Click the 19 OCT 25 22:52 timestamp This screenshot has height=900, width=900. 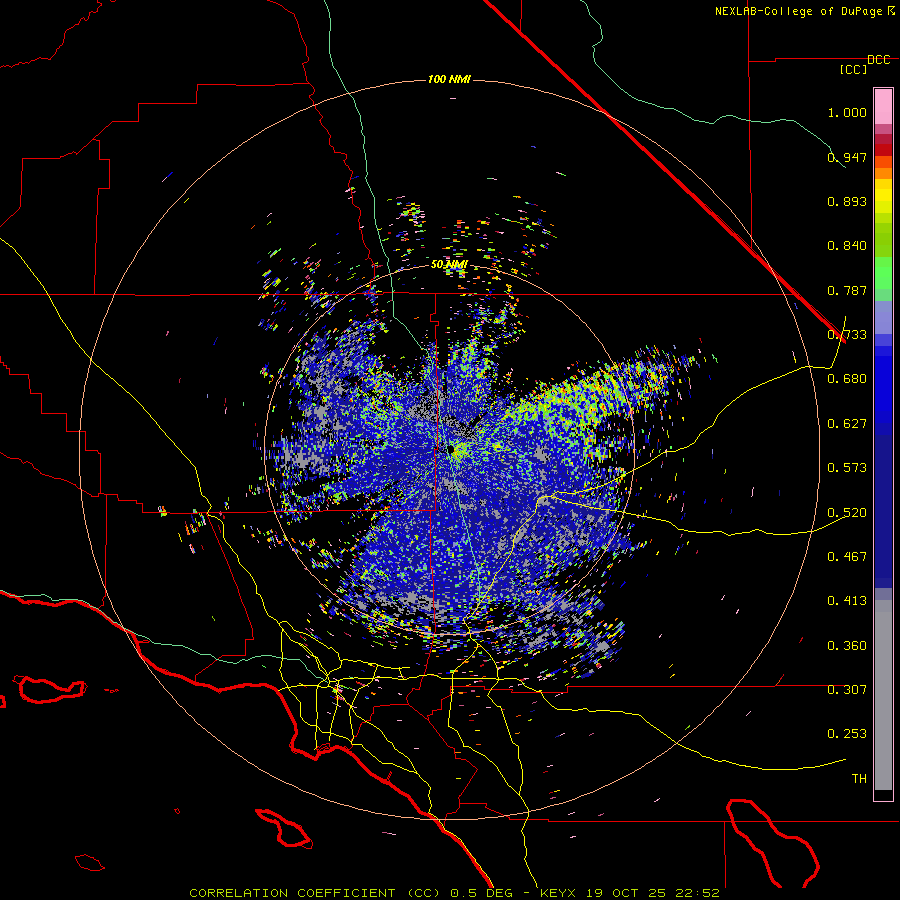[653, 893]
